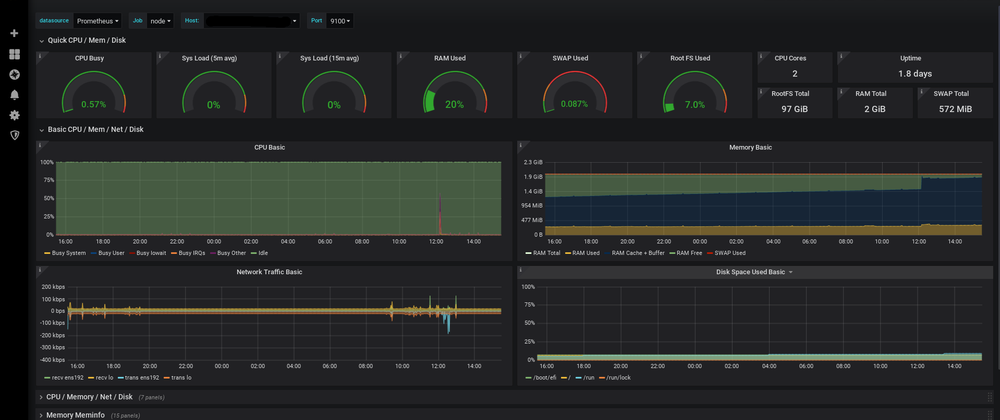Click the Explore compass icon
The height and width of the screenshot is (420, 1000).
[14, 74]
